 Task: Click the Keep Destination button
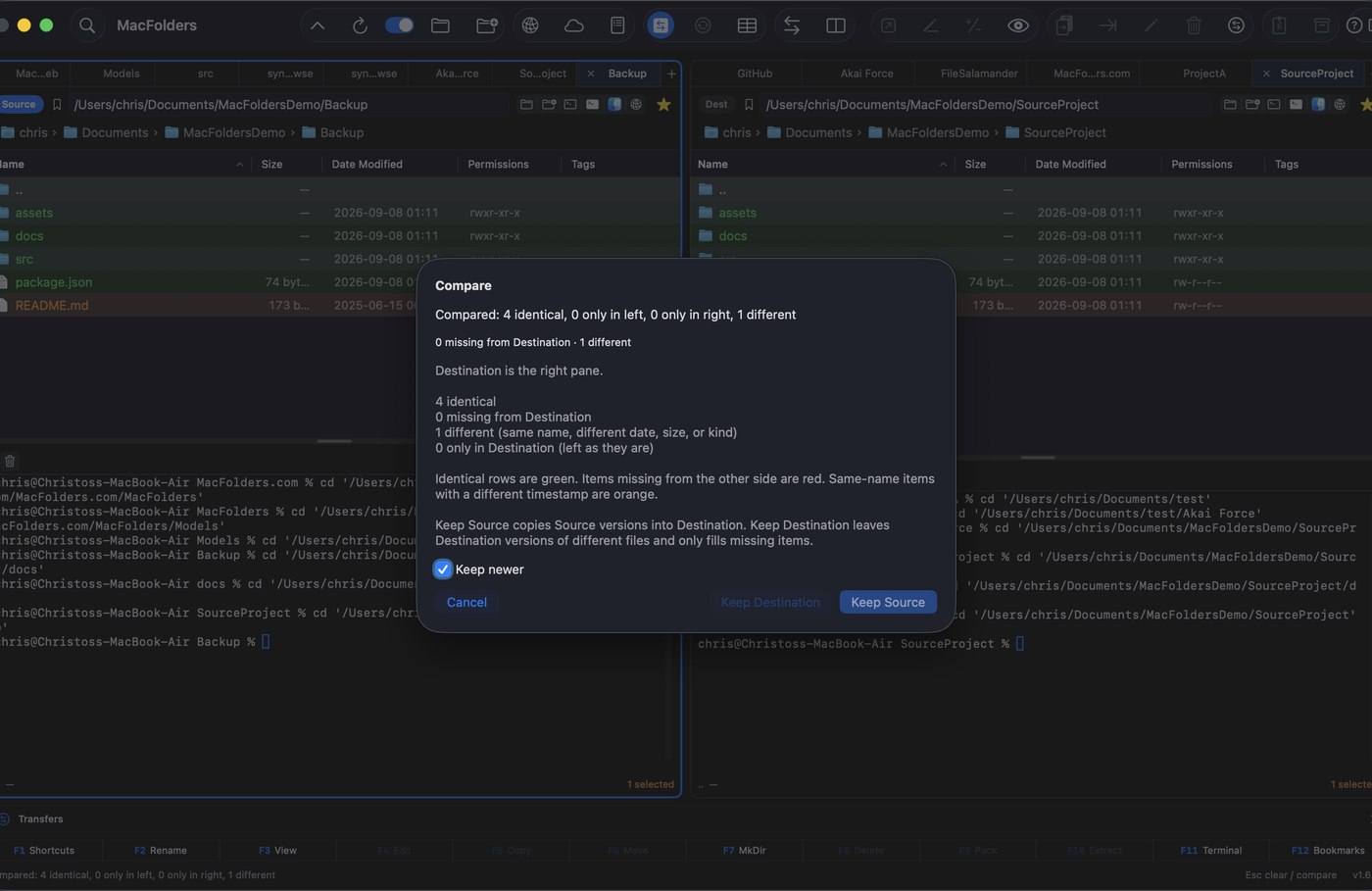770,602
